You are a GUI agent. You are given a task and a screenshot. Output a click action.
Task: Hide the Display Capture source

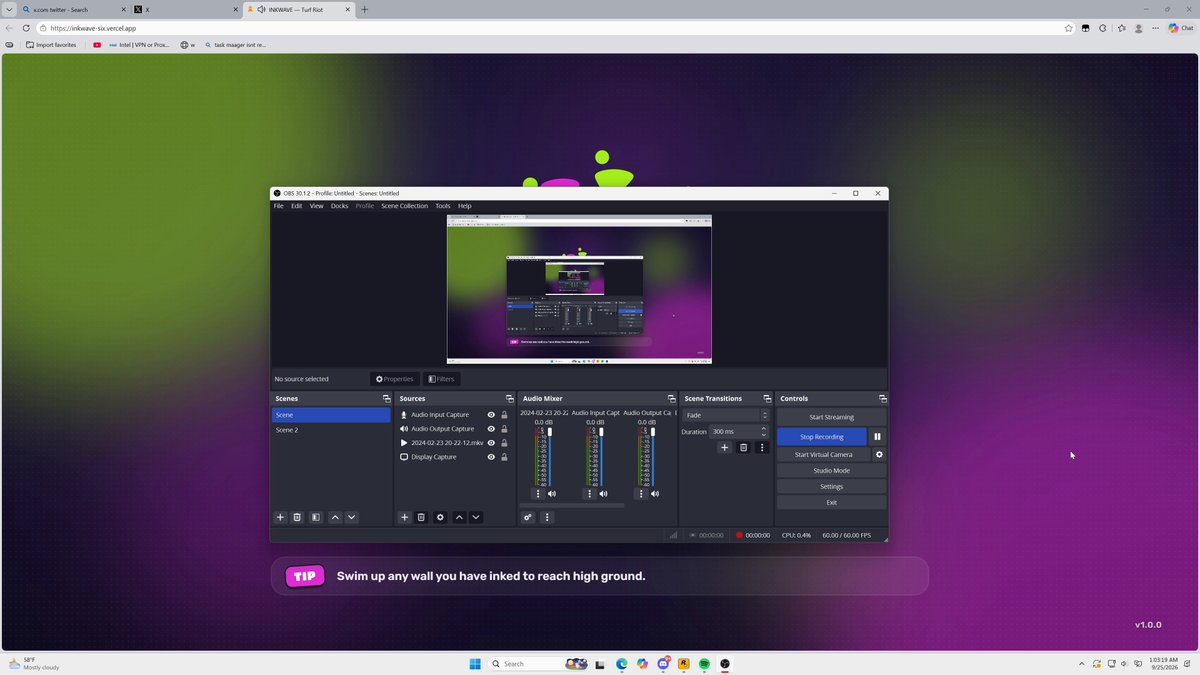click(491, 457)
